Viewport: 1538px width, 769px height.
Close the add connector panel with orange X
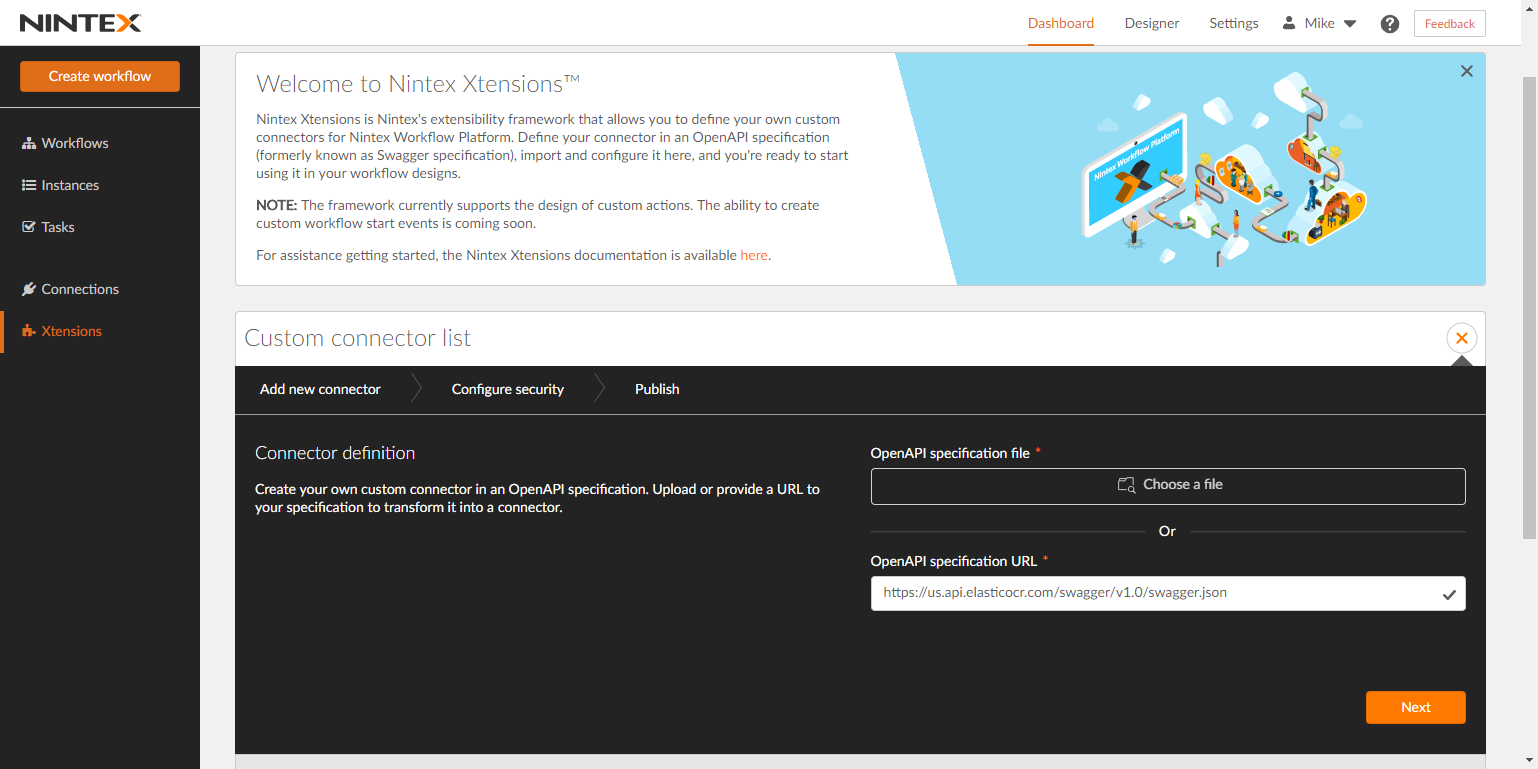tap(1462, 338)
